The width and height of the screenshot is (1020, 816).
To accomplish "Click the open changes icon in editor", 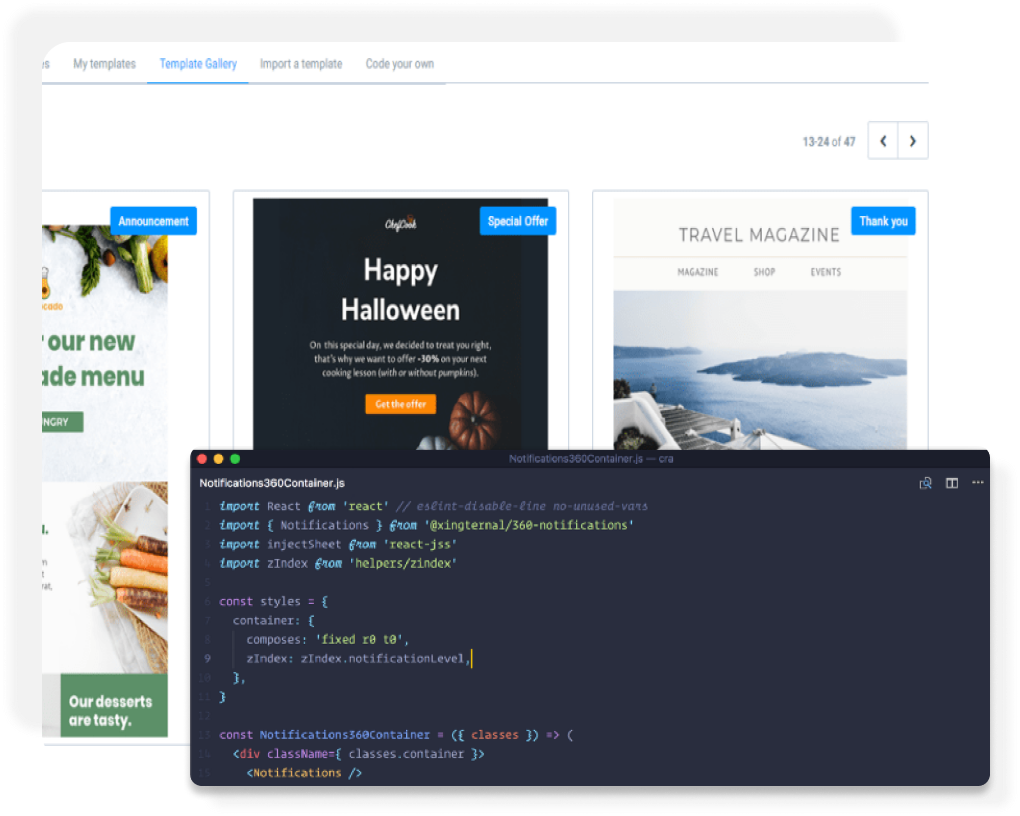I will 926,483.
